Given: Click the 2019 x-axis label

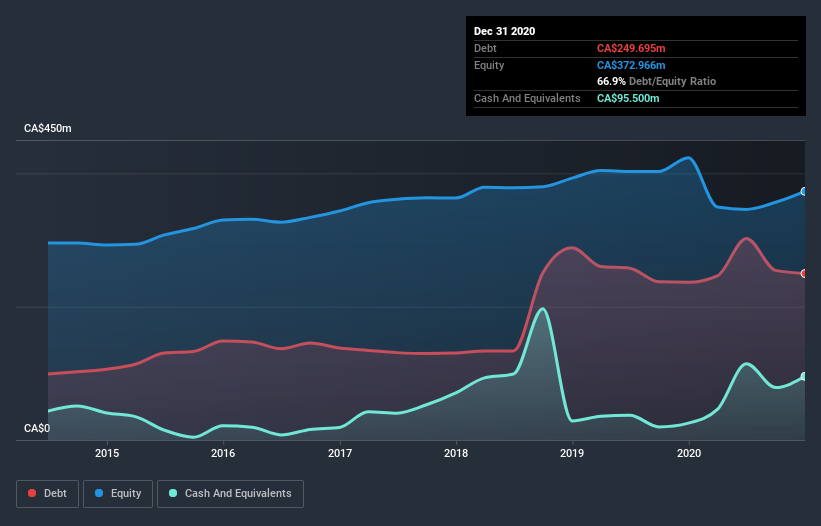Looking at the screenshot, I should (x=572, y=453).
